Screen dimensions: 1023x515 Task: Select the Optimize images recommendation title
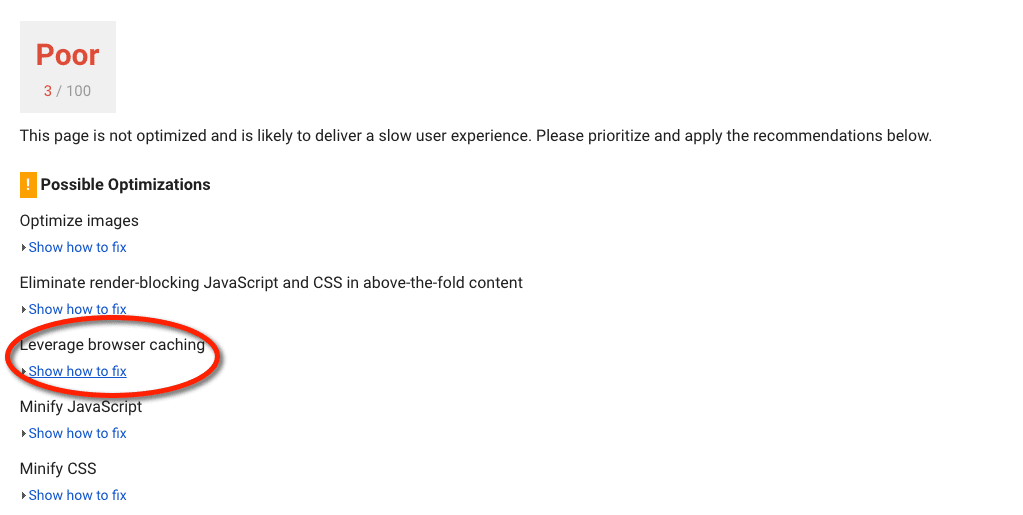(79, 221)
